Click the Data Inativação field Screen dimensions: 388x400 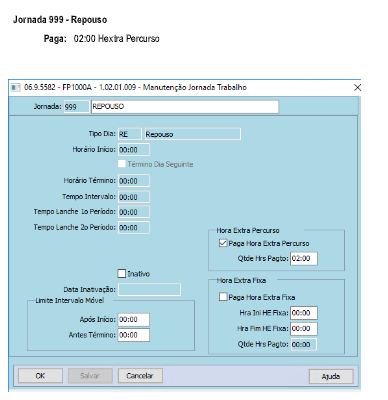pos(150,289)
